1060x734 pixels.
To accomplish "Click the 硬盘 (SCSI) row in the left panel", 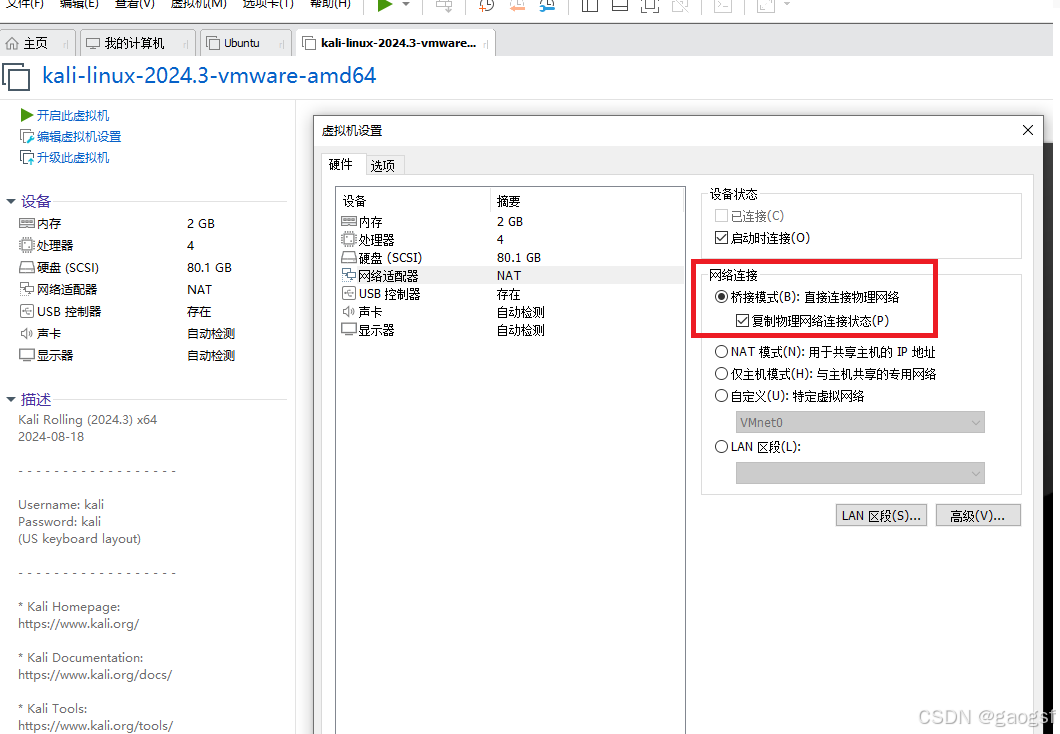I will (128, 268).
